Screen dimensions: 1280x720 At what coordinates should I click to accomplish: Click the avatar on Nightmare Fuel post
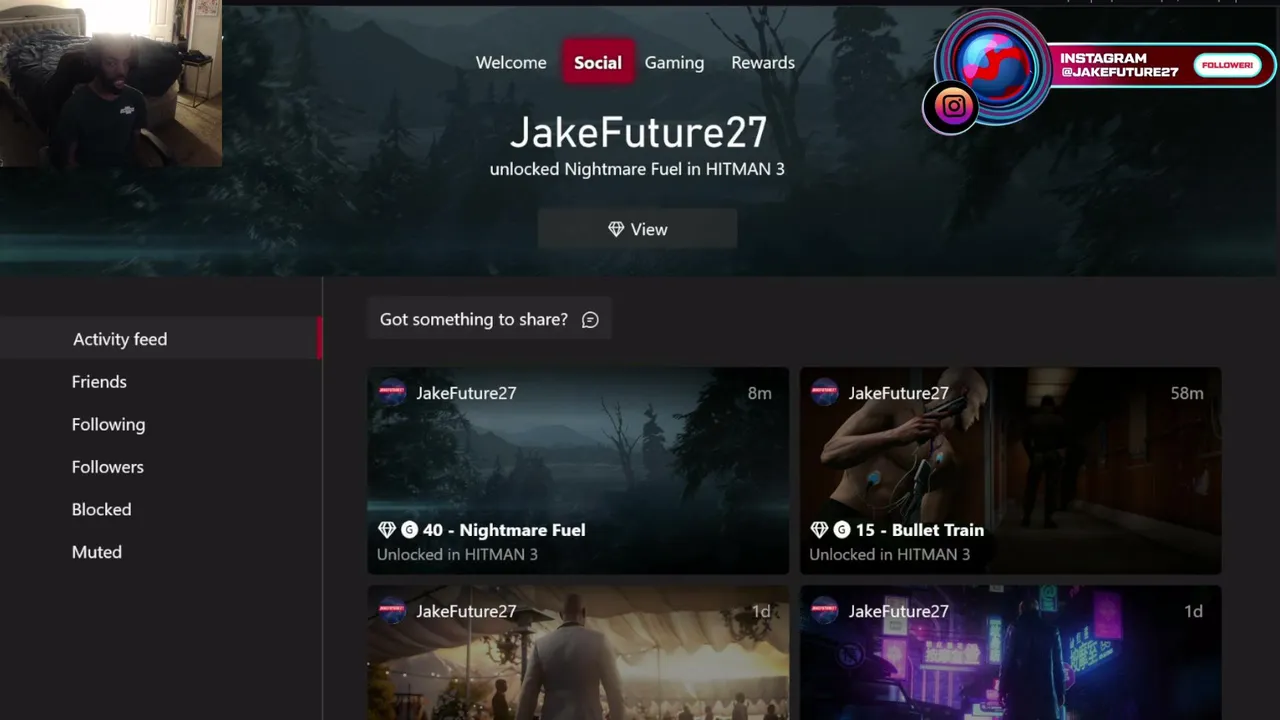[x=392, y=393]
